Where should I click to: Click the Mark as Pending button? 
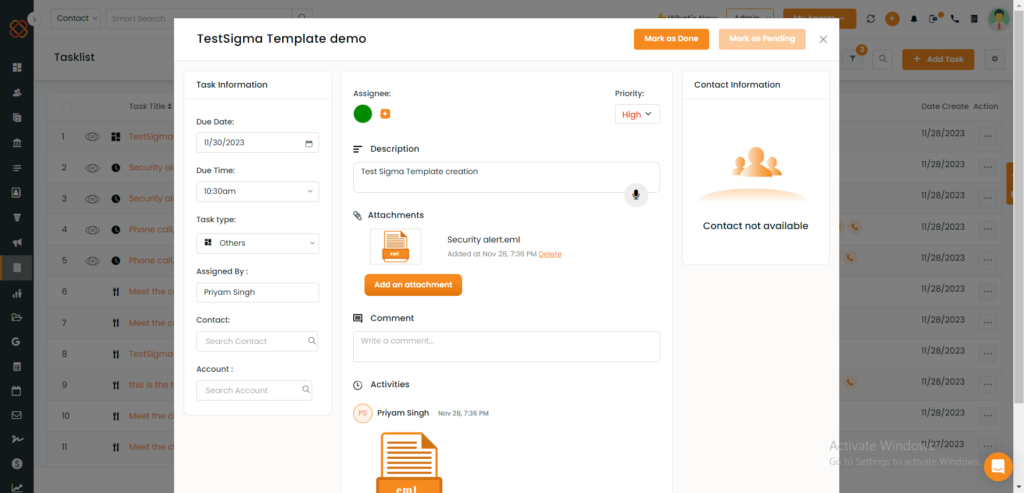[x=762, y=39]
